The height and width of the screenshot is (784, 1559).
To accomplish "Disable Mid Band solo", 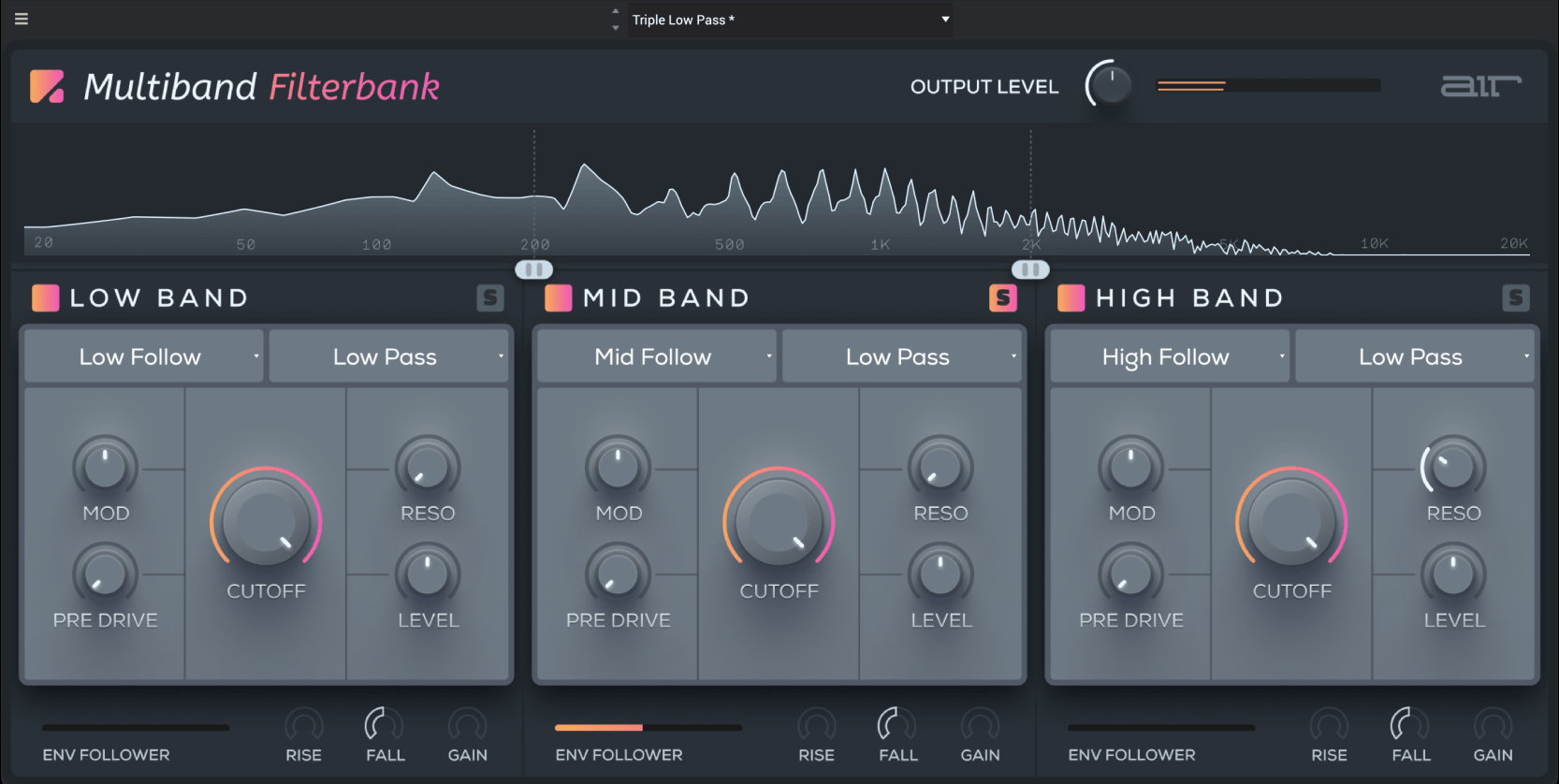I will pos(1003,298).
